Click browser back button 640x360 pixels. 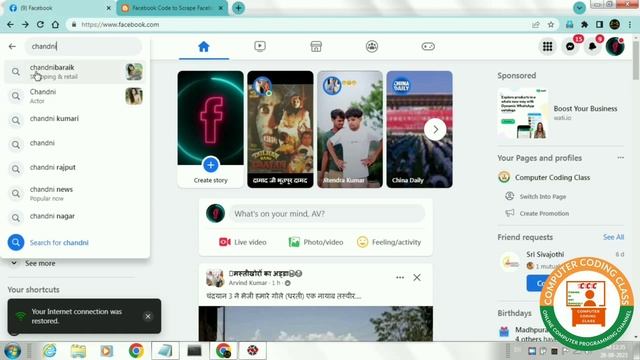(10, 24)
